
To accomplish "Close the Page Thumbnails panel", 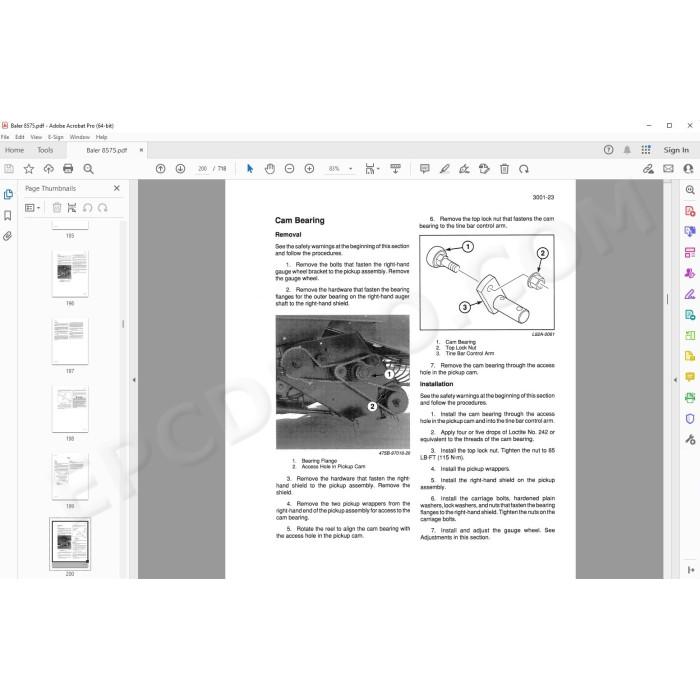I will point(117,188).
